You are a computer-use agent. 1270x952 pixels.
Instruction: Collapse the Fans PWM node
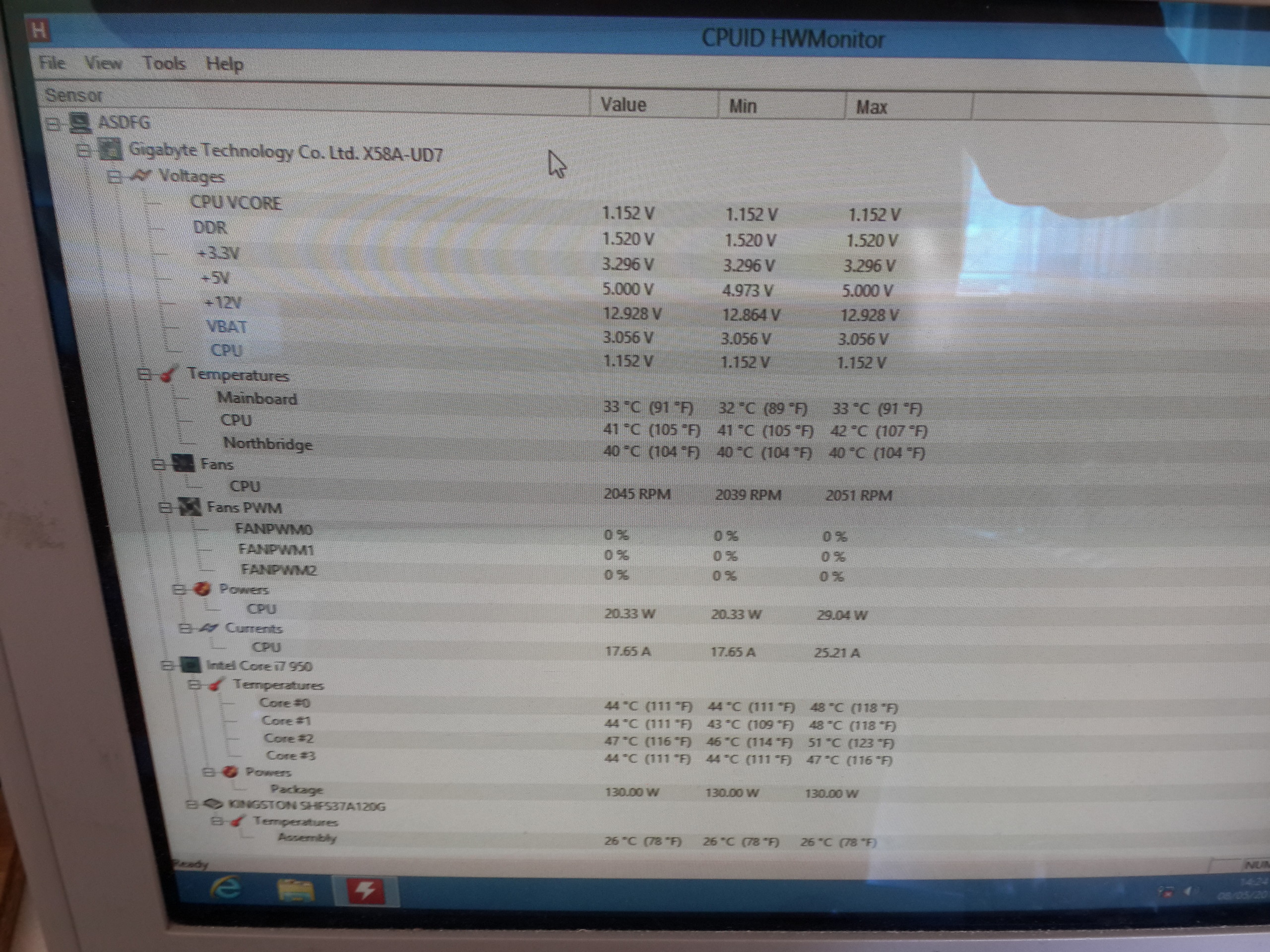click(x=166, y=508)
